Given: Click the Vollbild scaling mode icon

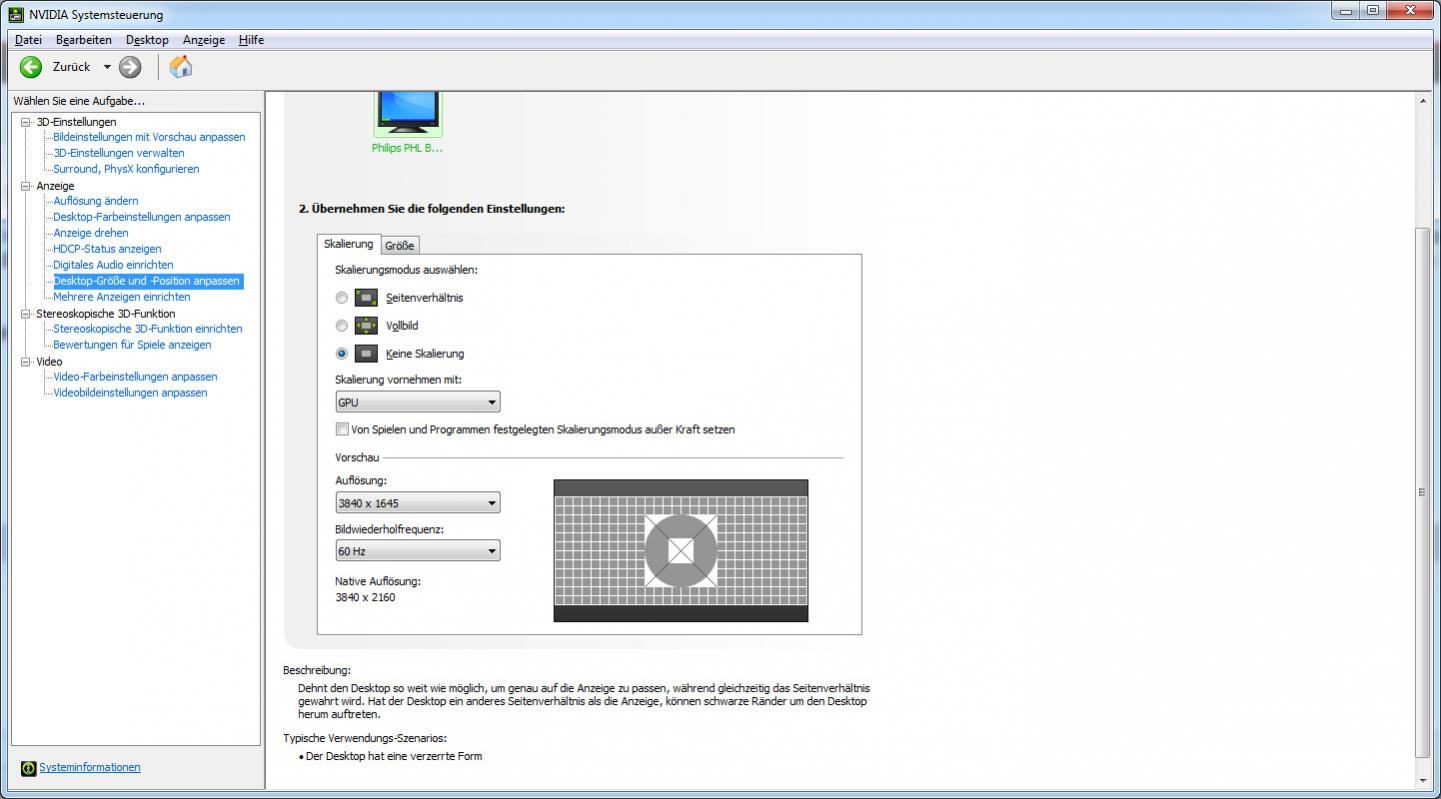Looking at the screenshot, I should click(x=367, y=325).
